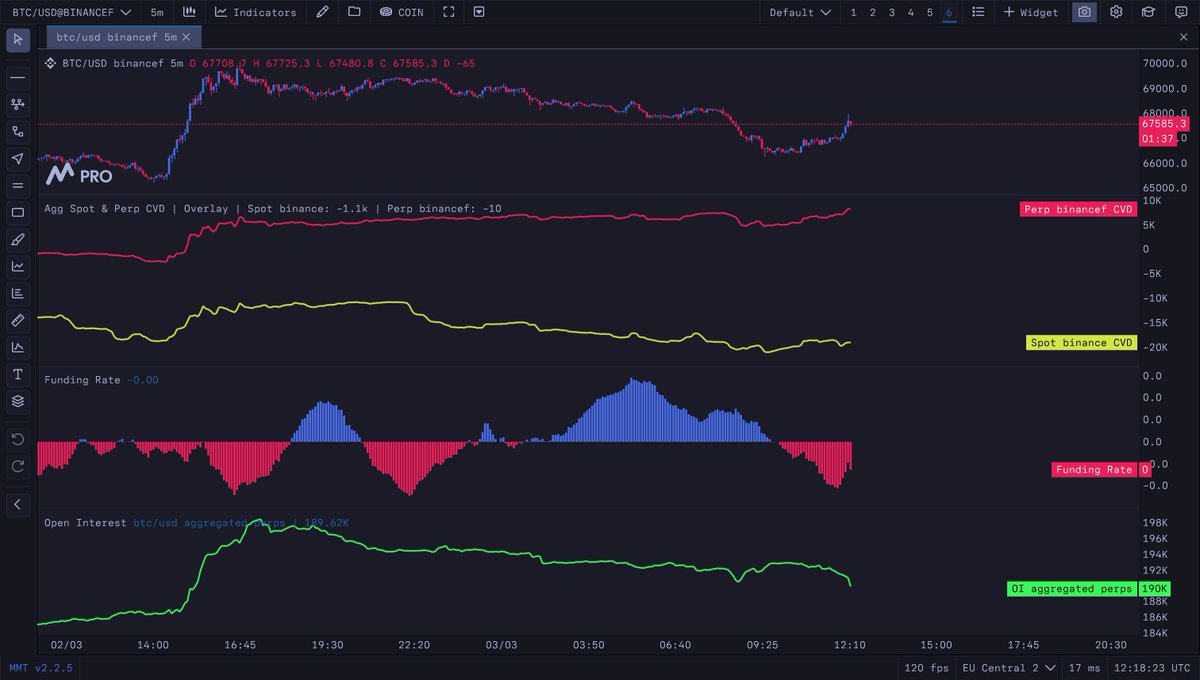
Task: Open the chart type candlestick selector
Action: pos(189,12)
